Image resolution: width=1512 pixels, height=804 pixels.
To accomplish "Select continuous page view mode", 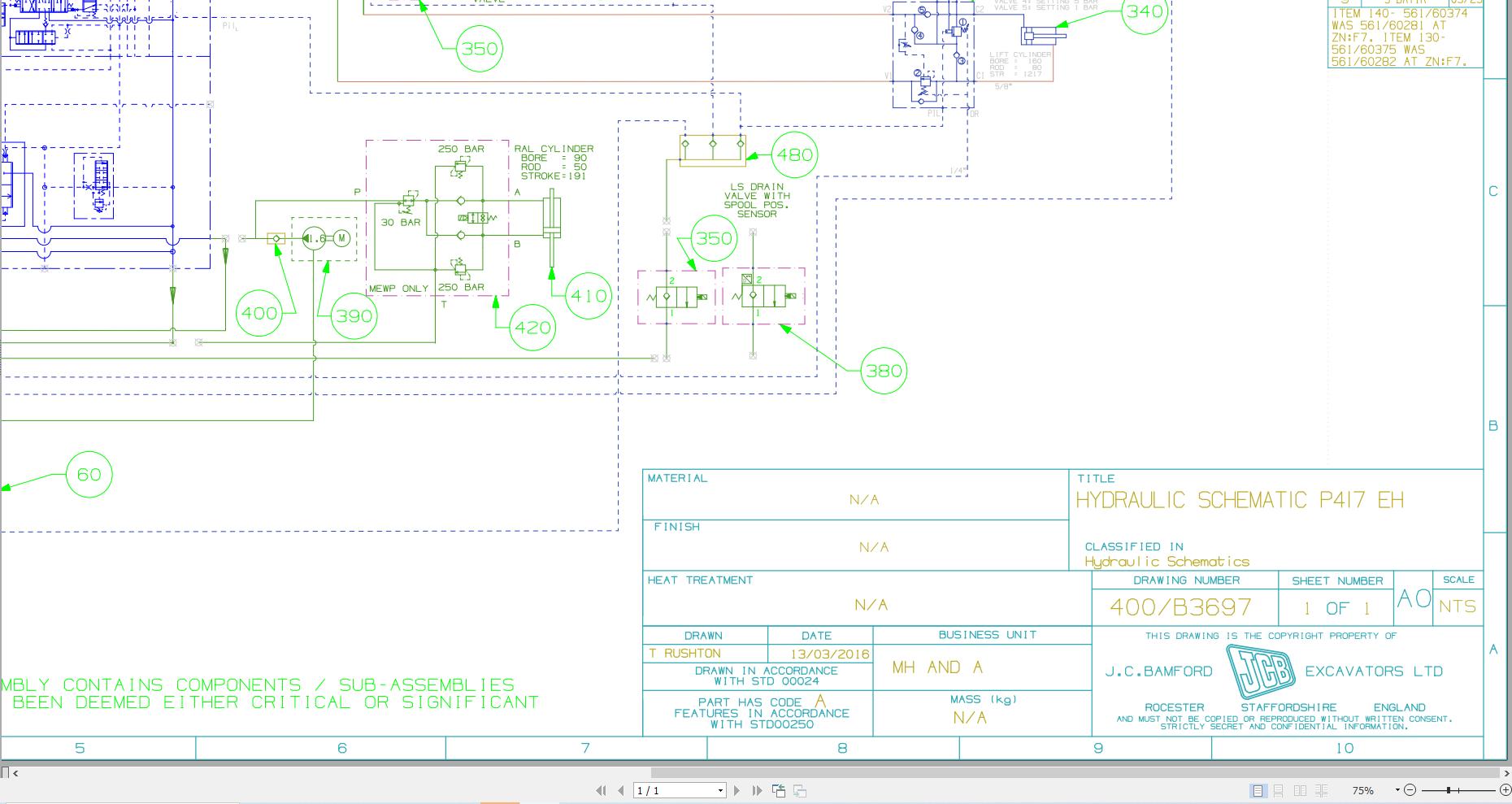I will (x=1279, y=790).
